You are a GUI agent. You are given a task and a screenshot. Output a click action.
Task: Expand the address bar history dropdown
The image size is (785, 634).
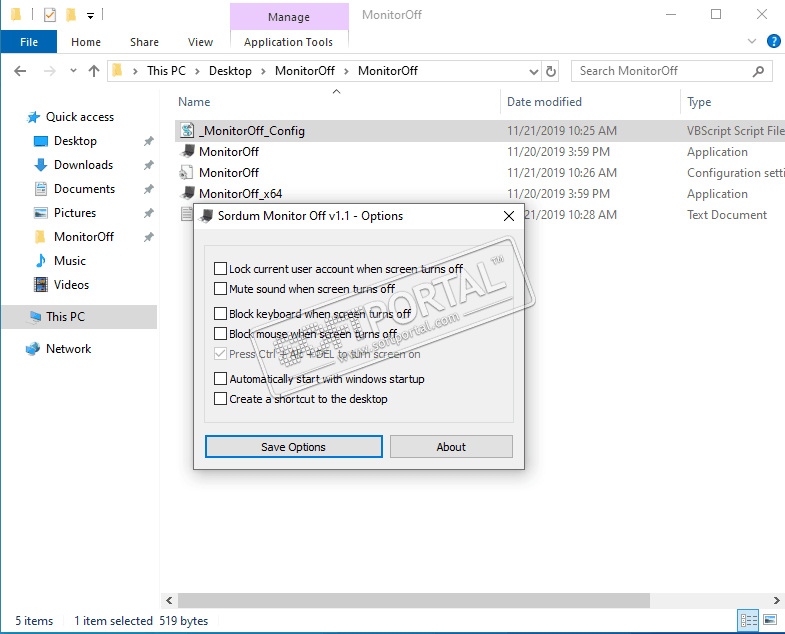[534, 72]
